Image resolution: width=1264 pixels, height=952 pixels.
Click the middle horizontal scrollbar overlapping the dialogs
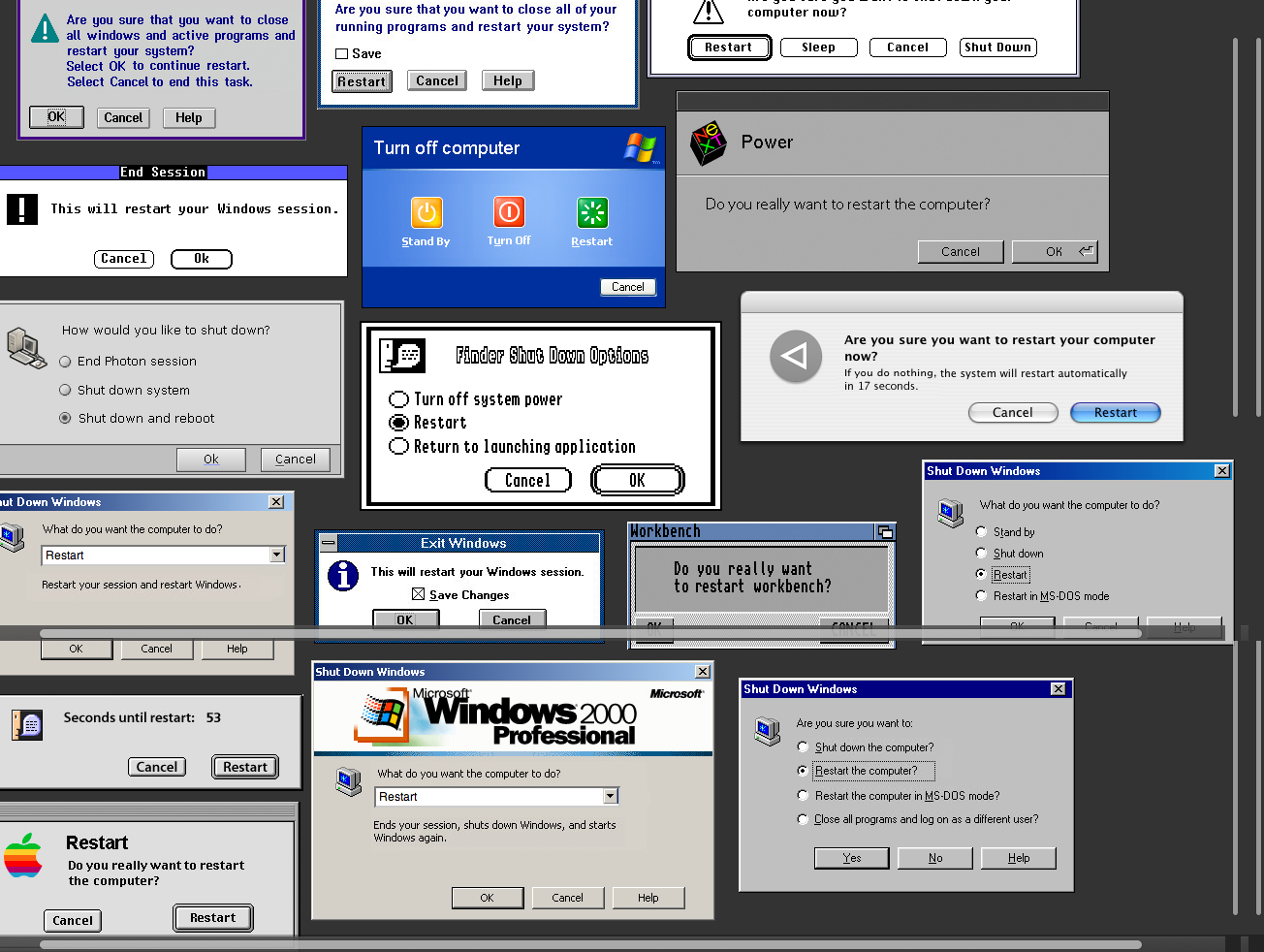[591, 633]
